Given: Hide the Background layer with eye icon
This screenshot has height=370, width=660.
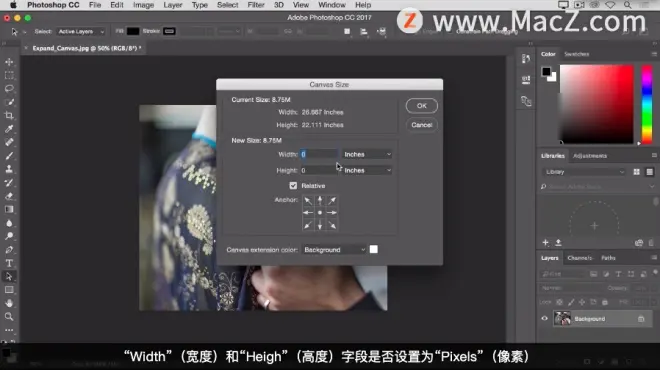Looking at the screenshot, I should pos(544,319).
